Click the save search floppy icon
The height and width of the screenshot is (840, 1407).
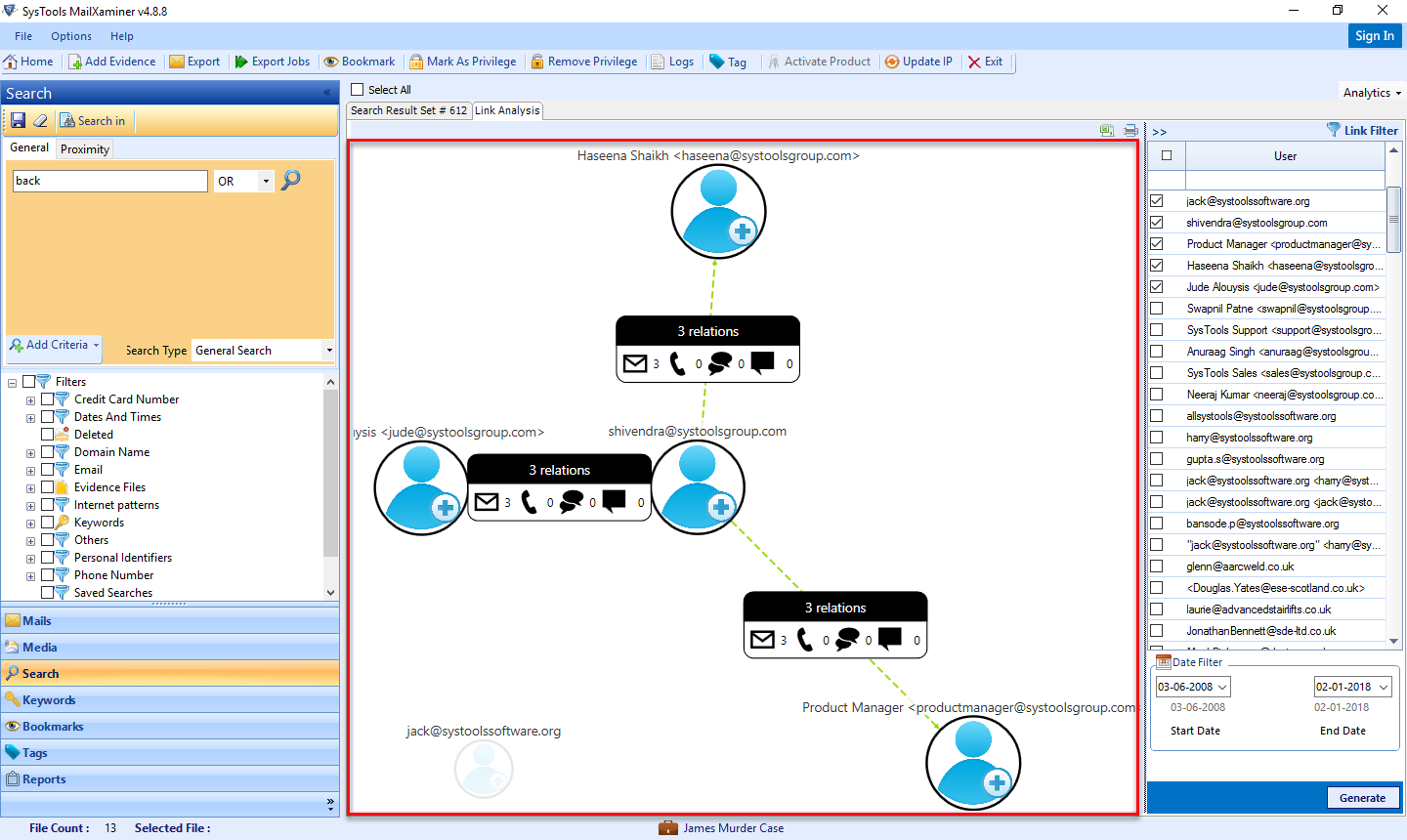(19, 121)
